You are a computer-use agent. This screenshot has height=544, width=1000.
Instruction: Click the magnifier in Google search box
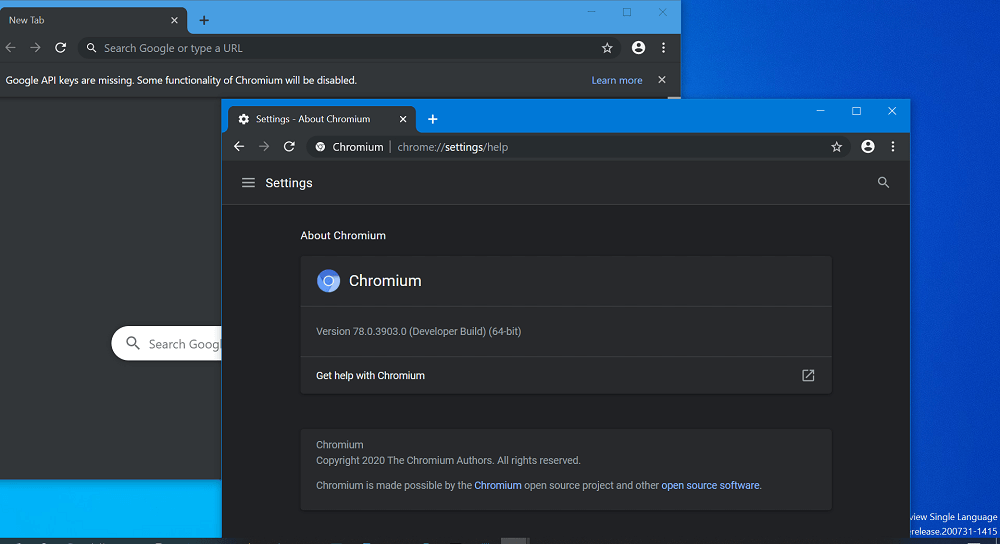(133, 343)
